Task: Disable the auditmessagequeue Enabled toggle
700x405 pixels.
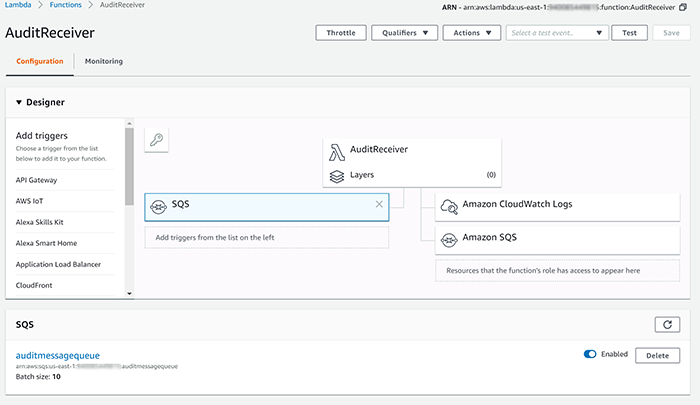Action: tap(590, 354)
